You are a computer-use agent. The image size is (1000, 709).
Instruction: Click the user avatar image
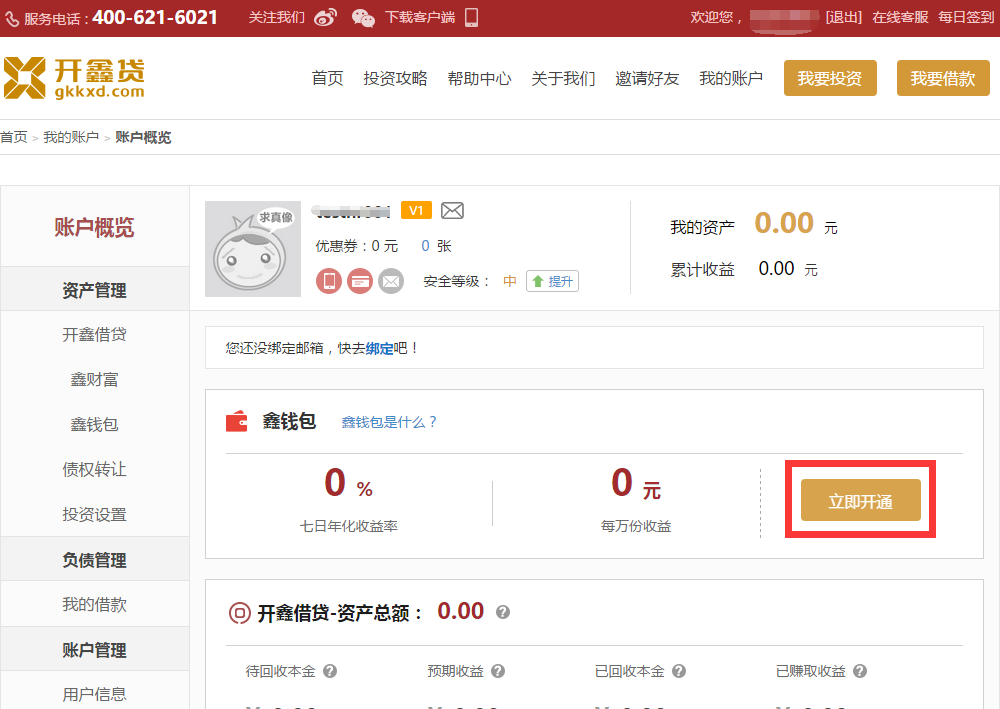pyautogui.click(x=253, y=249)
